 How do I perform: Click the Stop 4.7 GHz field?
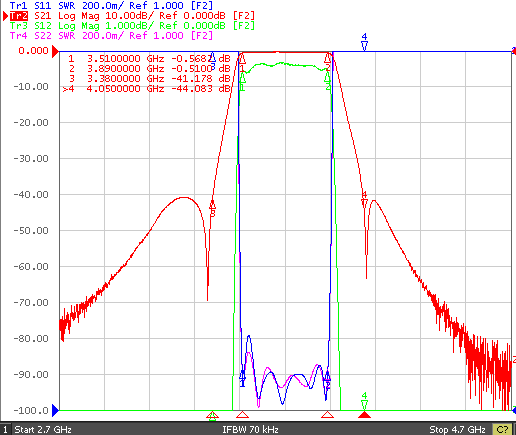click(x=457, y=429)
